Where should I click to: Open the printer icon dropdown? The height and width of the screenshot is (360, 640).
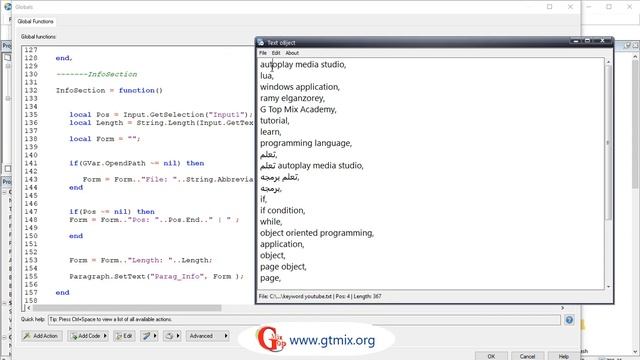(178, 336)
